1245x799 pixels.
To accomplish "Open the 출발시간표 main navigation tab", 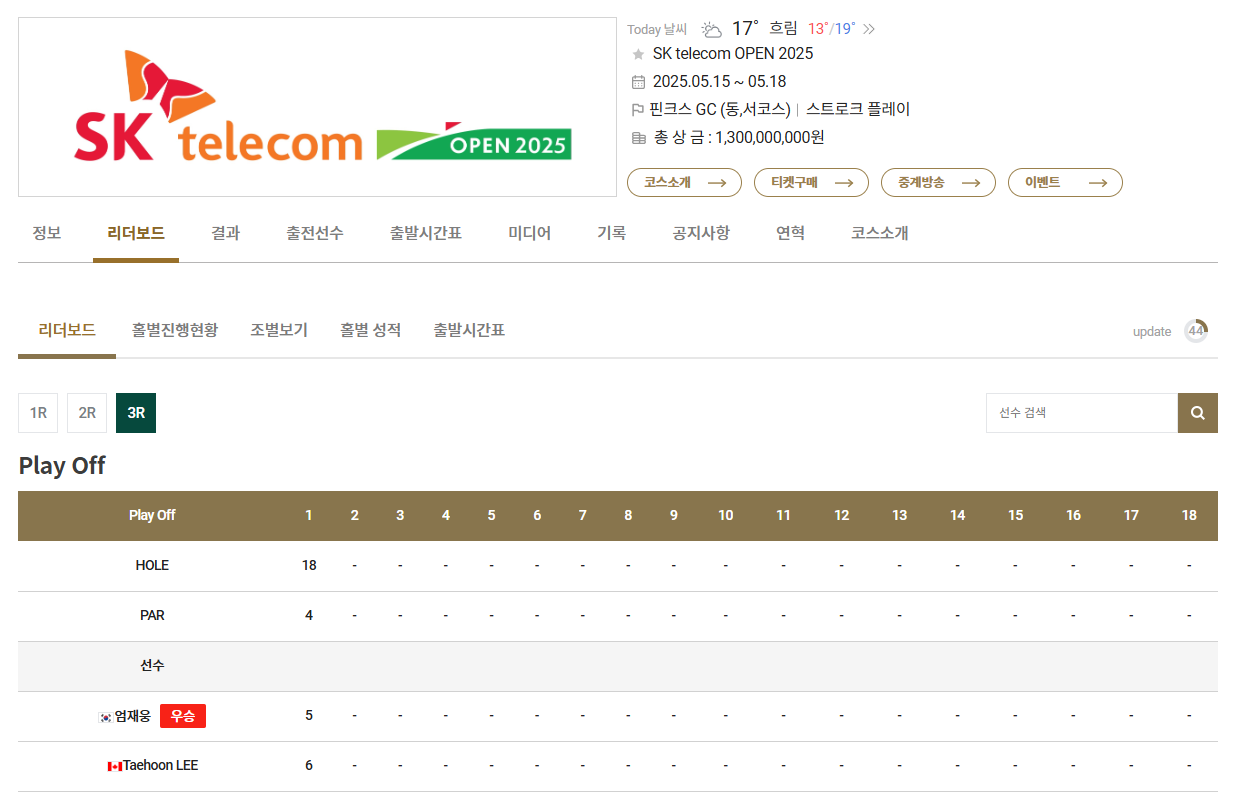I will tap(426, 233).
